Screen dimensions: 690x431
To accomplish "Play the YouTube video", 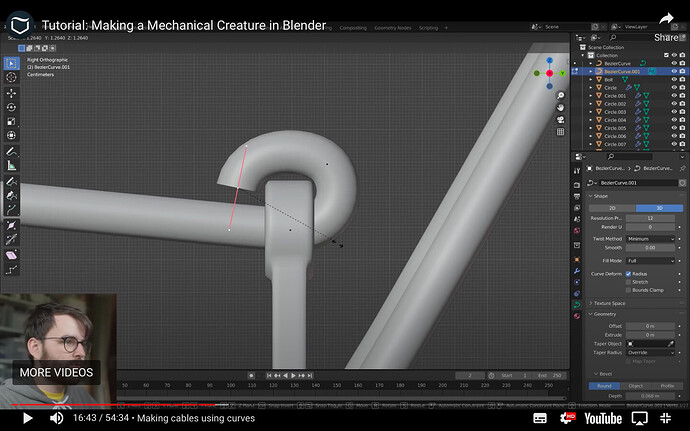I will [27, 418].
